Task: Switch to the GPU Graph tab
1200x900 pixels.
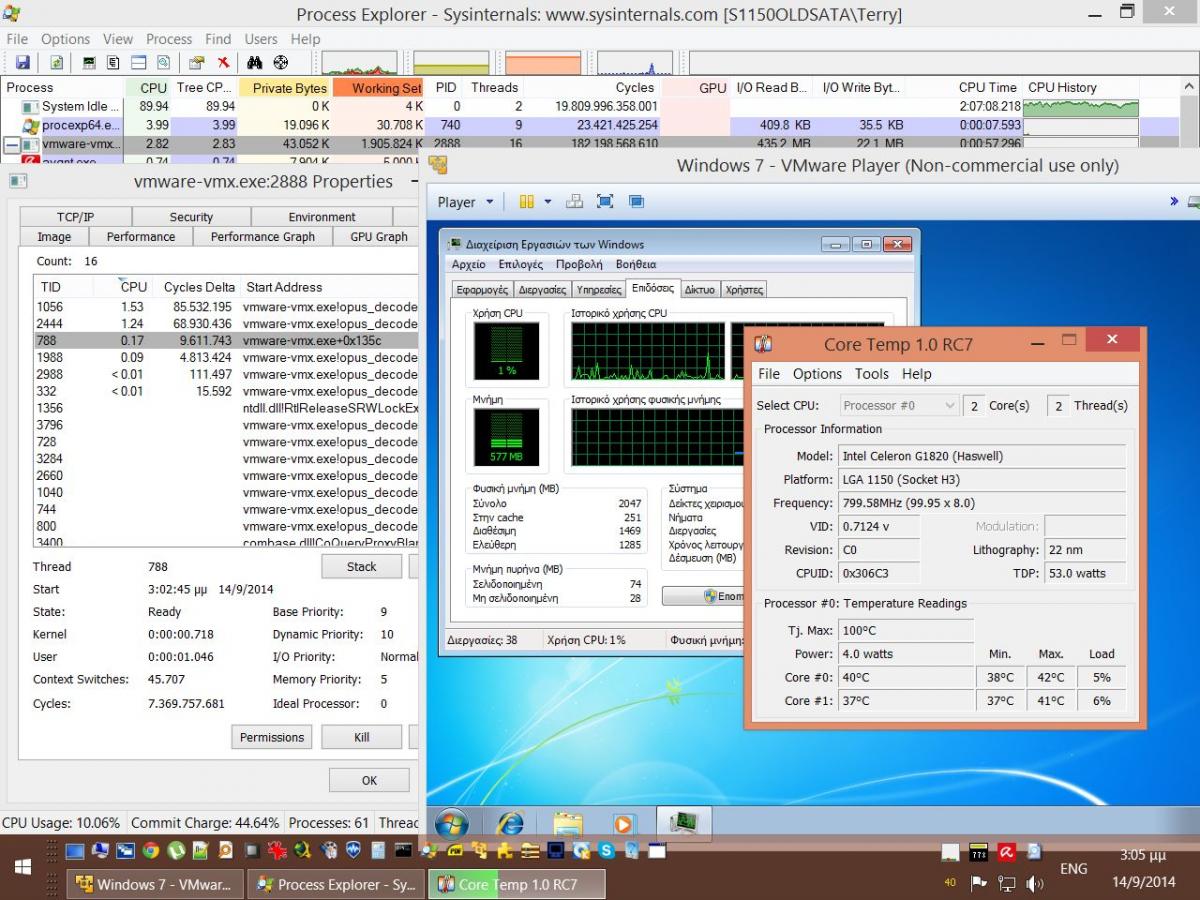Action: (378, 237)
